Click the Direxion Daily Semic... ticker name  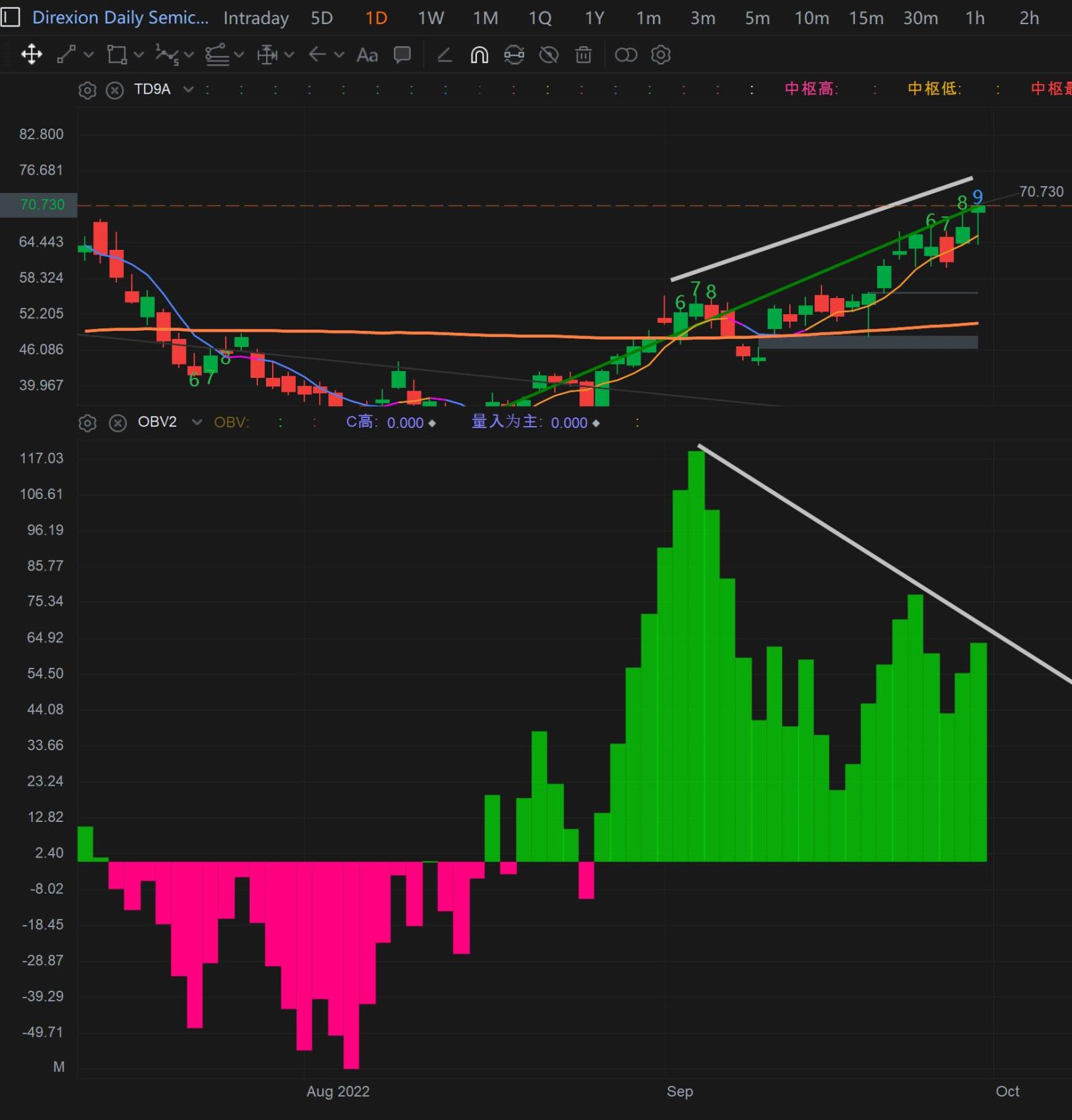[x=121, y=17]
